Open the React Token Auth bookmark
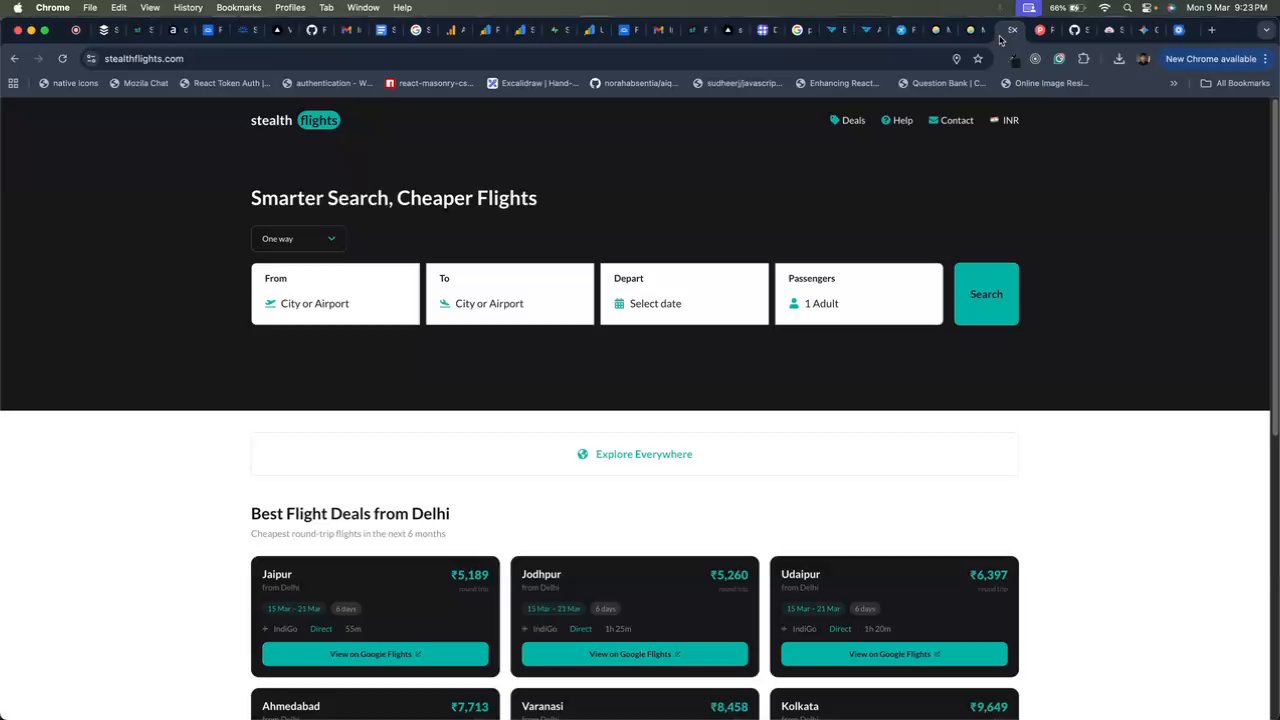The image size is (1280, 720). tap(225, 83)
